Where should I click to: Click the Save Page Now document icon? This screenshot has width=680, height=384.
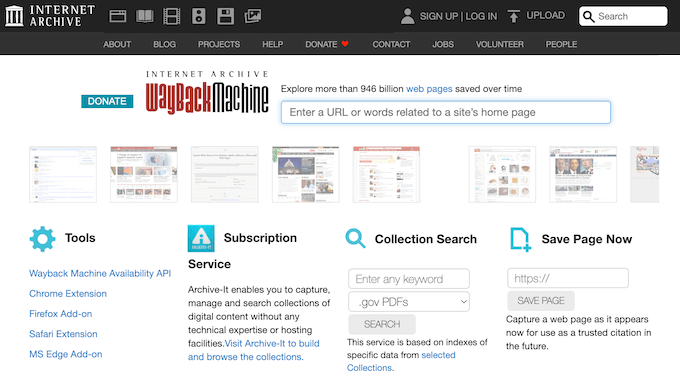(520, 239)
